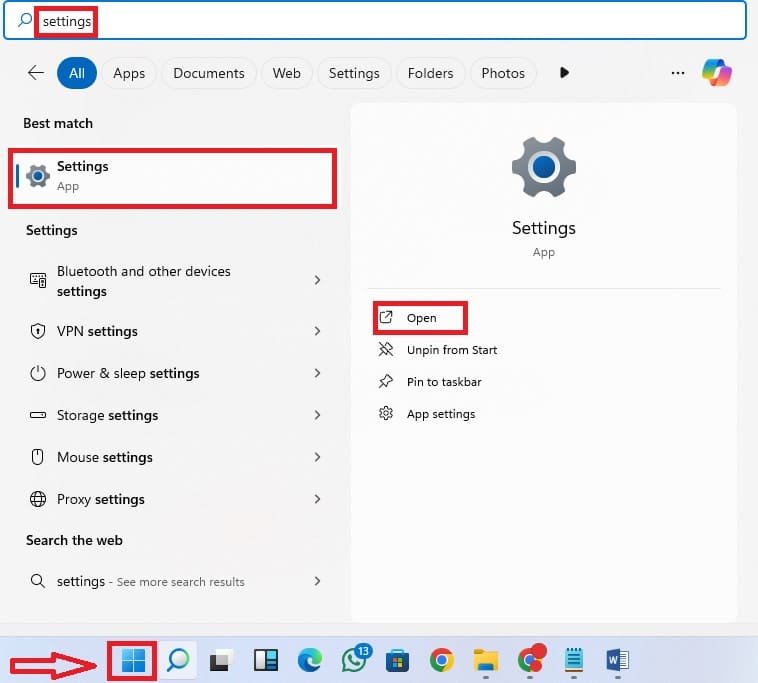Expand Bluetooth and other devices settings chevron
The width and height of the screenshot is (758, 683).
point(317,280)
